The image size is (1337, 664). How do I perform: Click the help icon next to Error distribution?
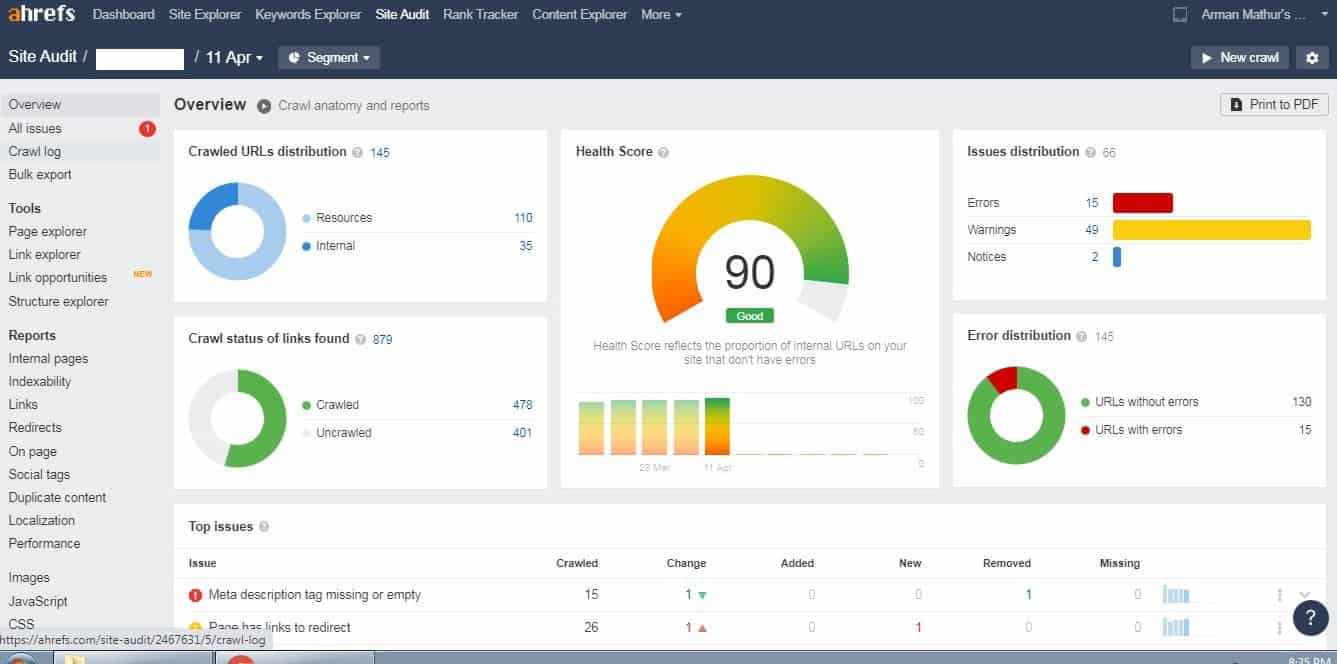1081,336
